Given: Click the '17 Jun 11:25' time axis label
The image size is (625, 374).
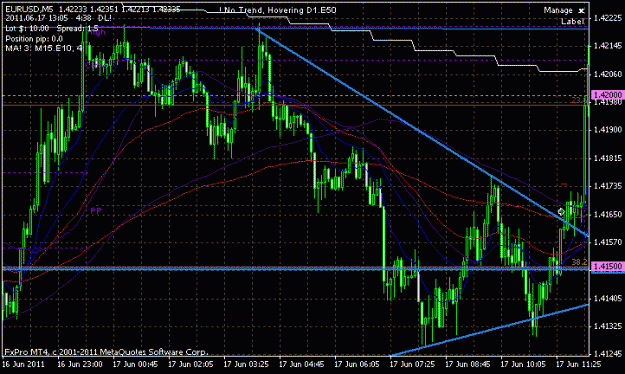Looking at the screenshot, I should [x=578, y=364].
